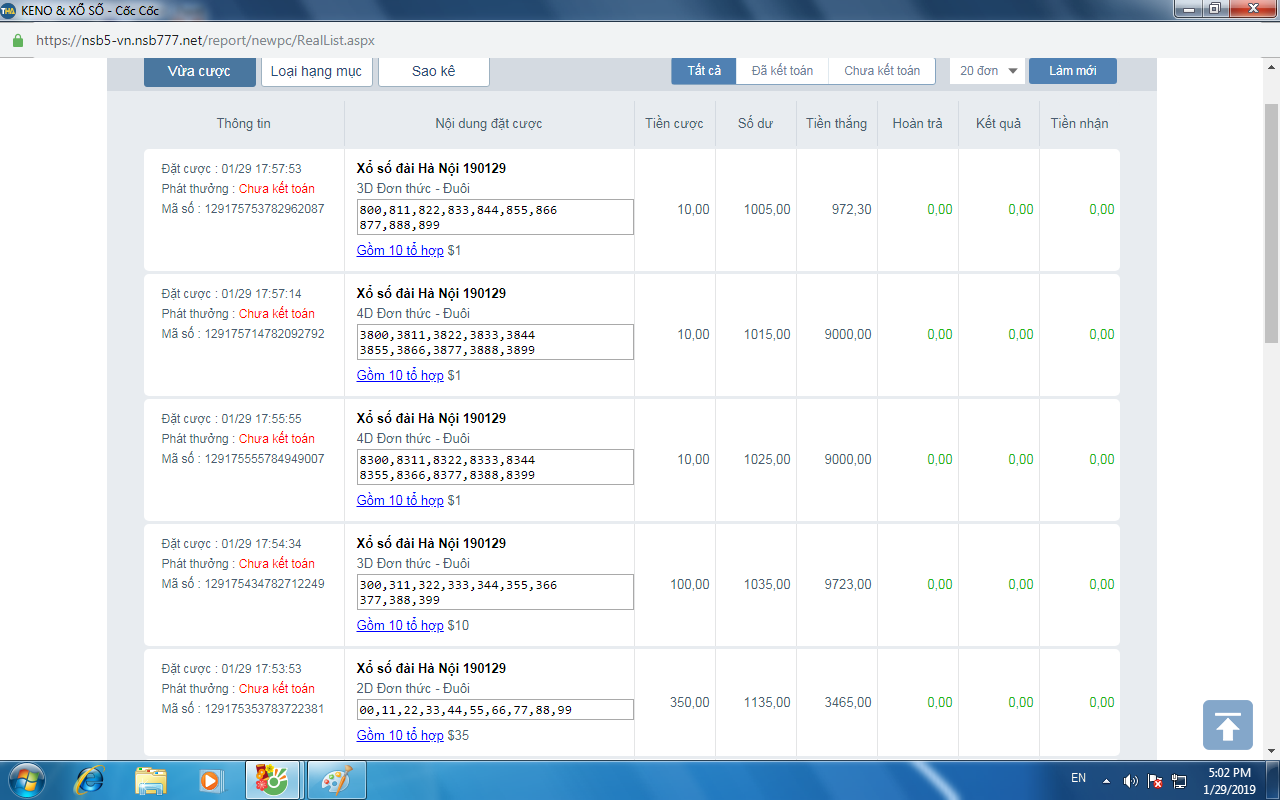The width and height of the screenshot is (1280, 800).
Task: Click the volume speaker tray icon
Action: tap(1131, 780)
